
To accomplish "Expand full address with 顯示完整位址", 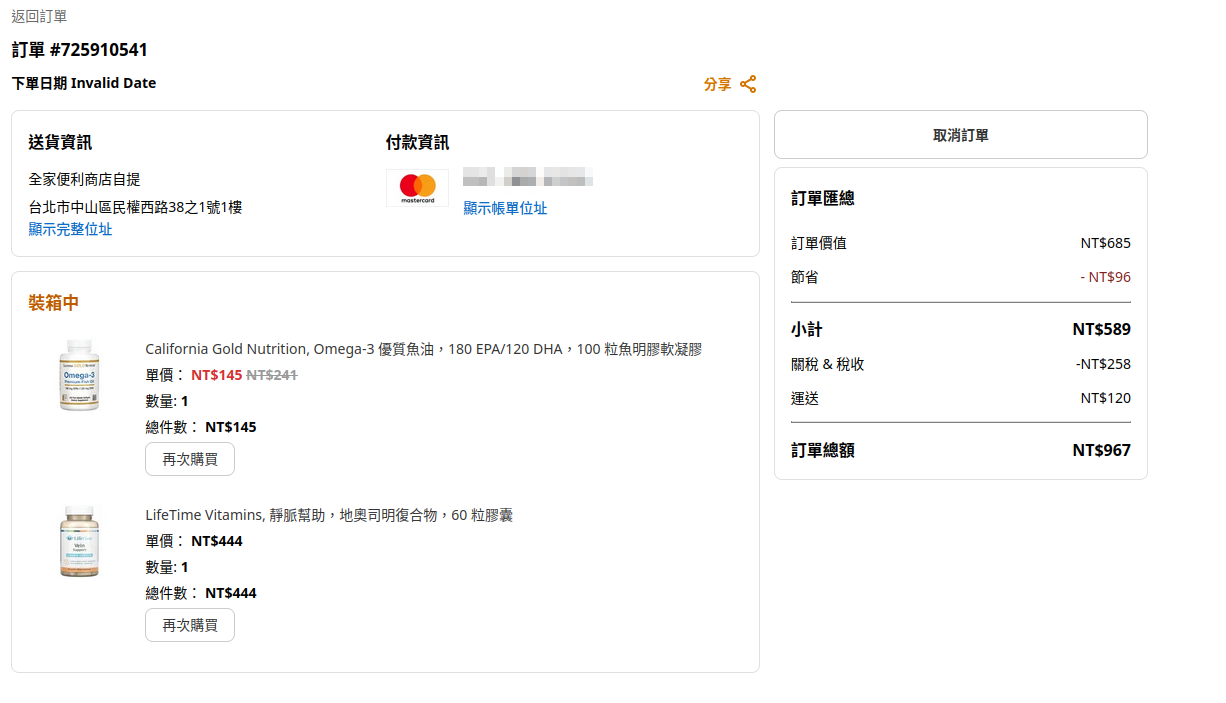I will 70,229.
